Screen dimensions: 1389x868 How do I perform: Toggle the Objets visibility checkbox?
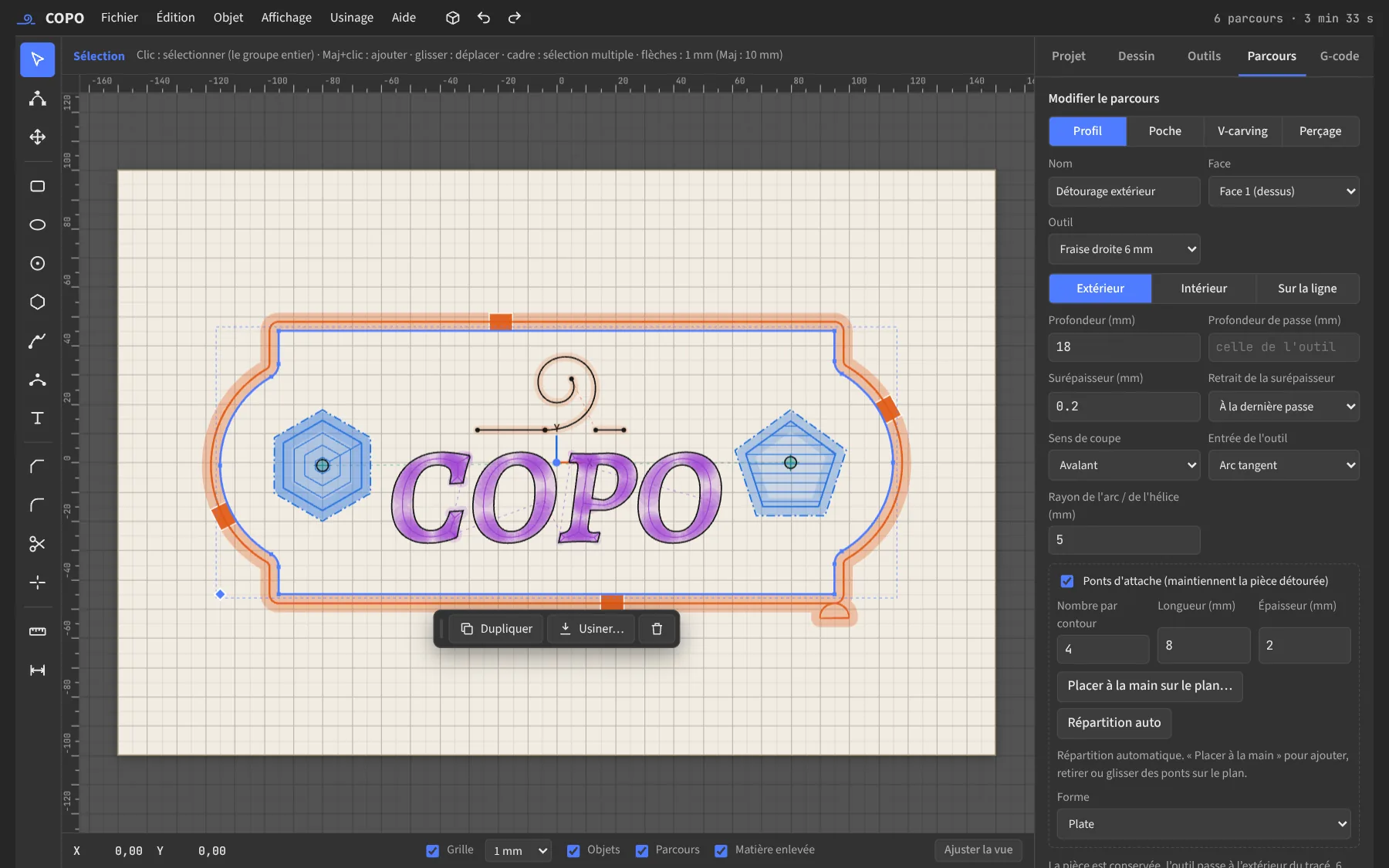coord(573,850)
